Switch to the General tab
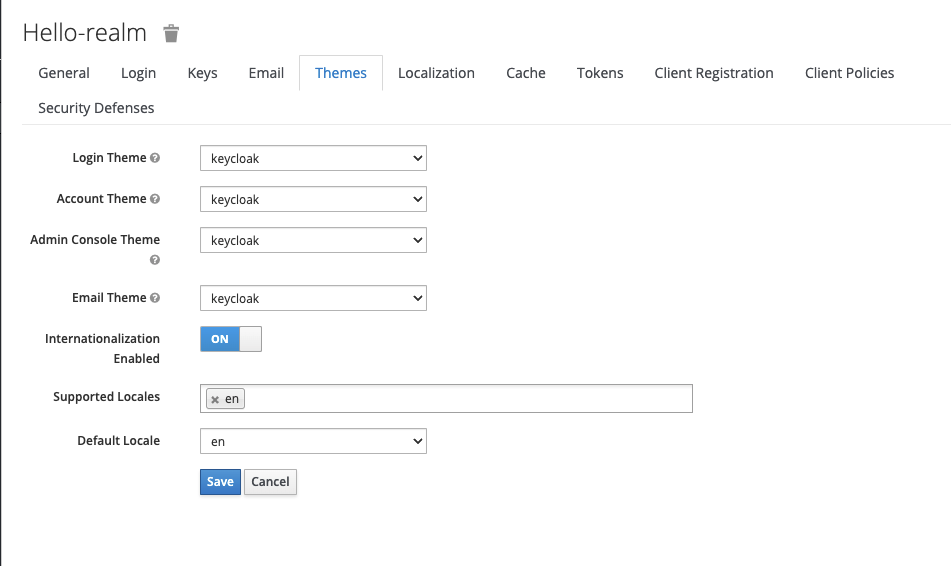 [x=64, y=73]
